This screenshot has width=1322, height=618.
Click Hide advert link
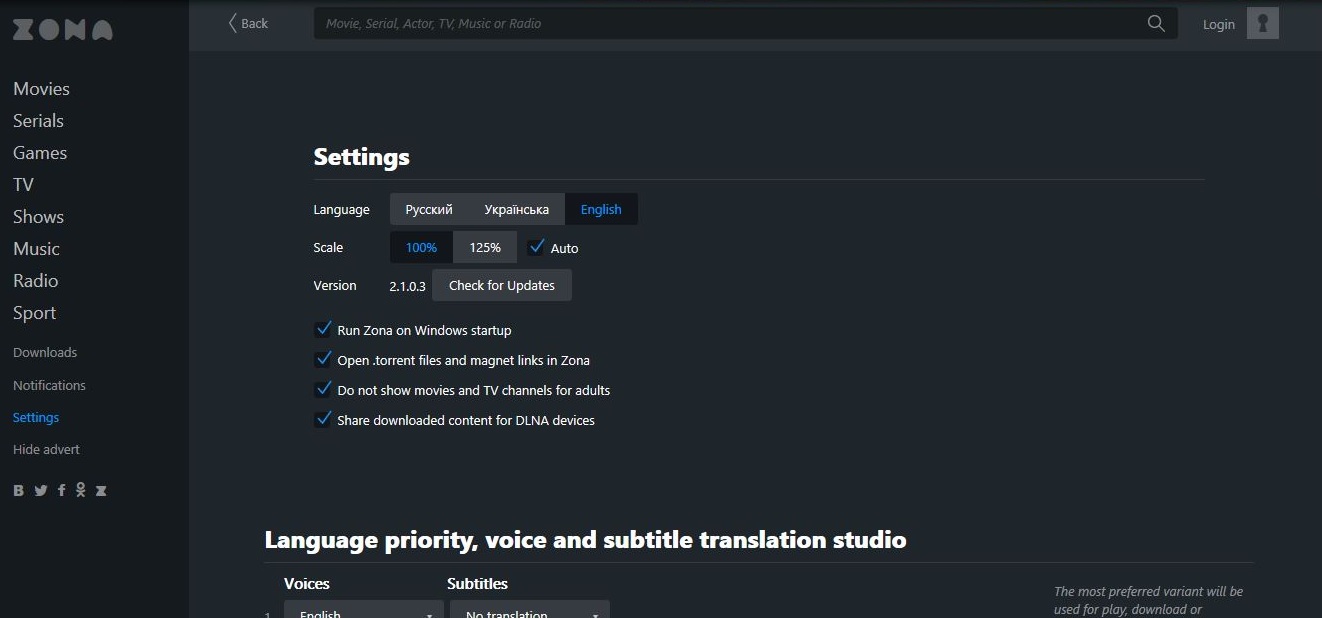pyautogui.click(x=46, y=449)
